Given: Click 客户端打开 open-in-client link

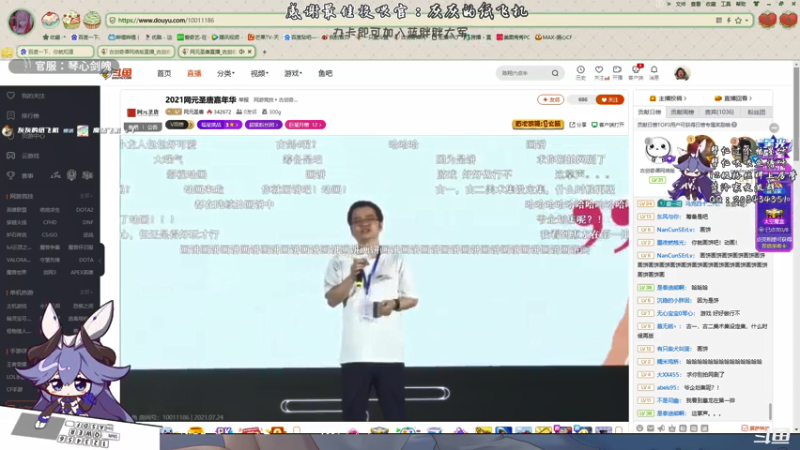Looking at the screenshot, I should point(608,124).
